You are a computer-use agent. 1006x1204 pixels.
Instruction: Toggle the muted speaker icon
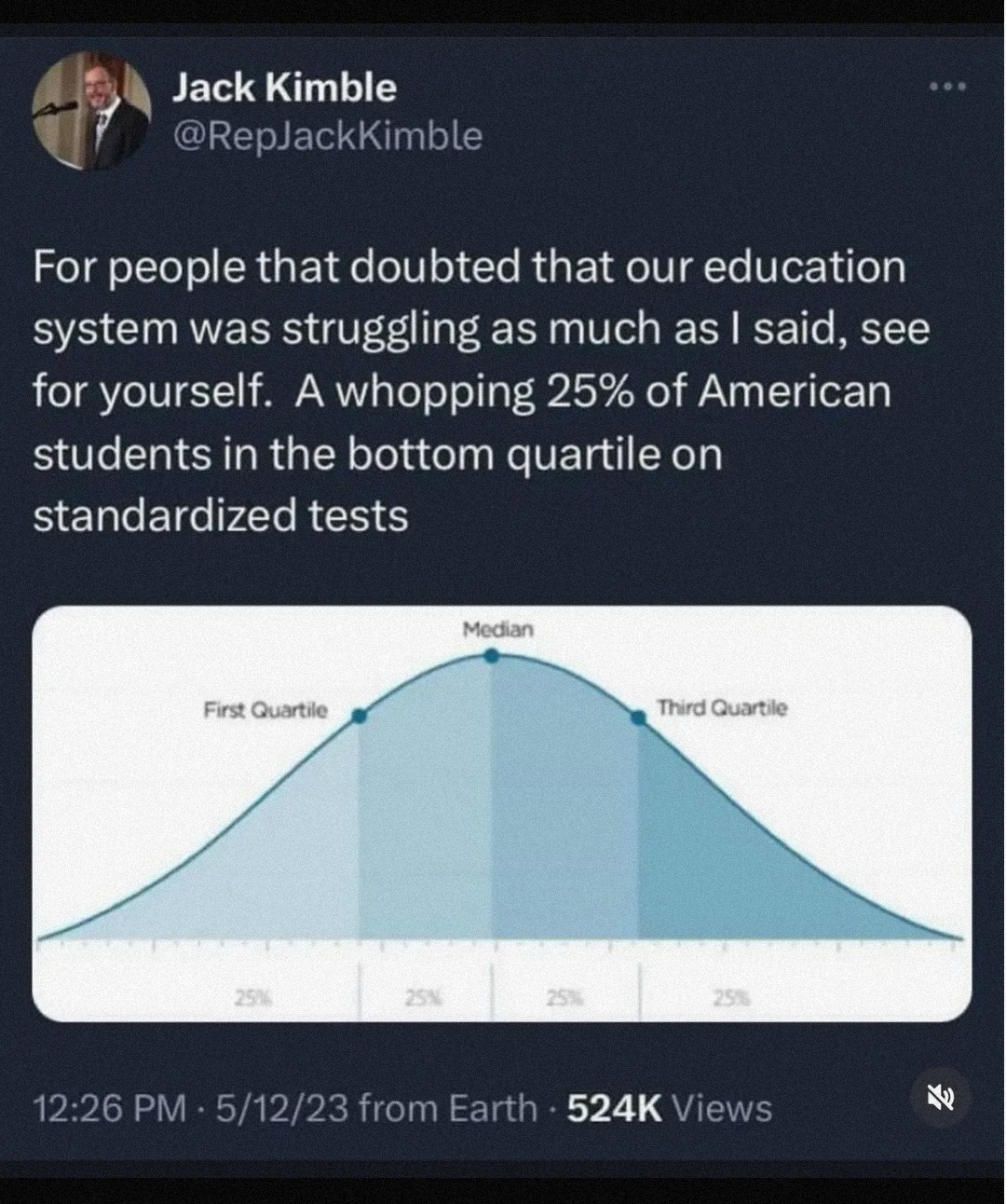click(x=941, y=1098)
